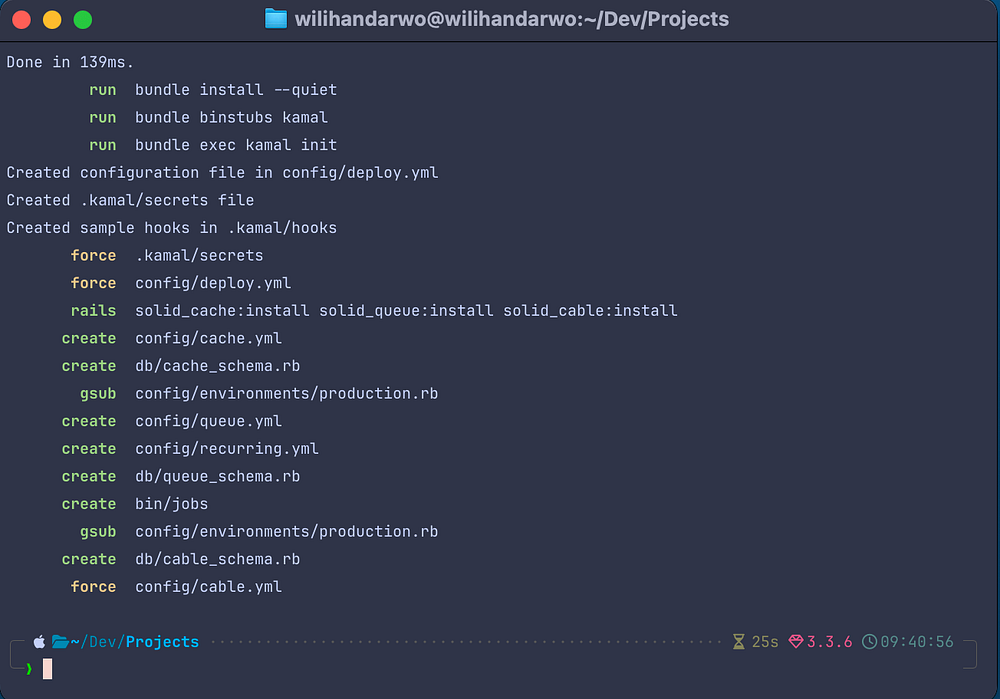Click the 'gsub' label above db/cable_schema.rb

click(x=98, y=532)
